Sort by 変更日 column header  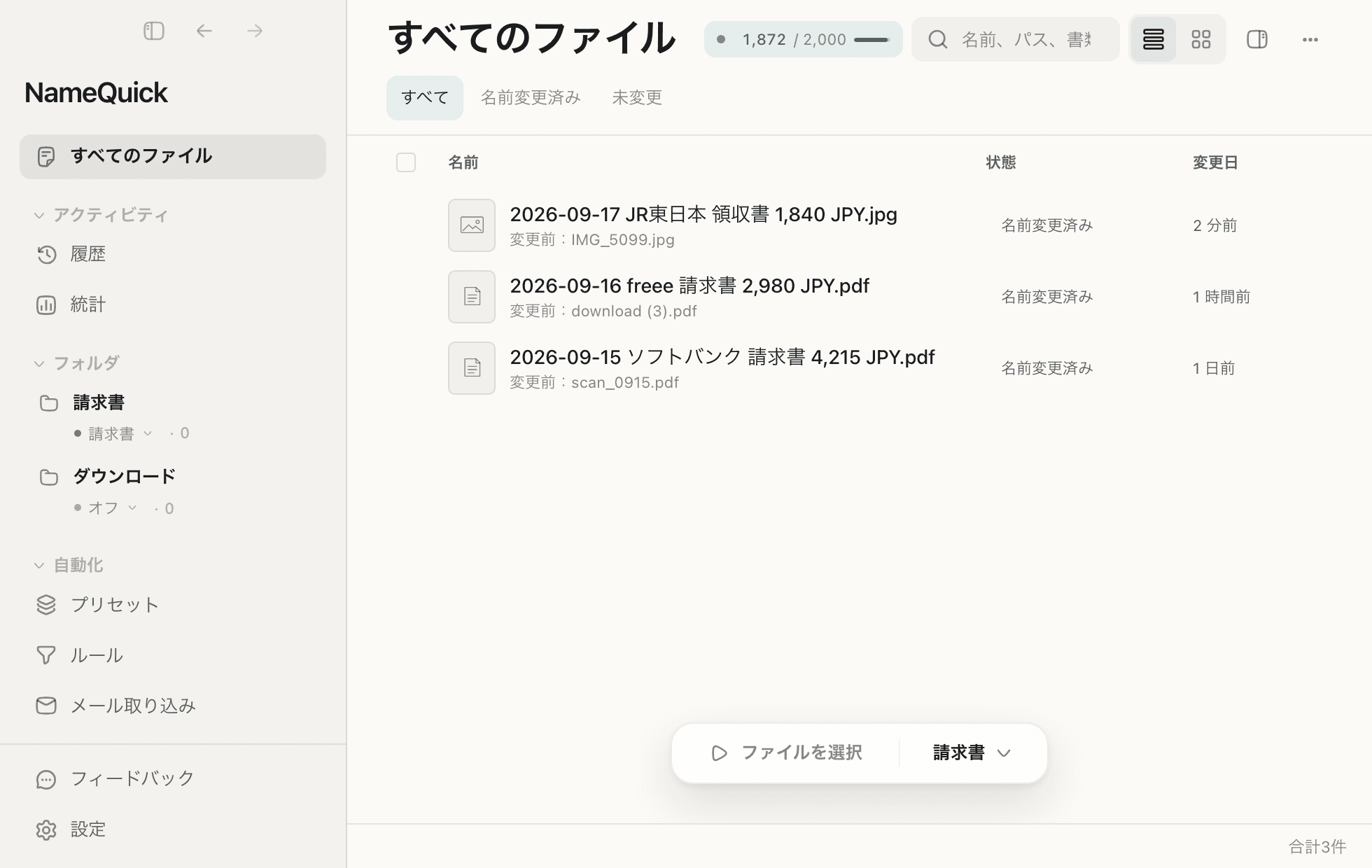[x=1215, y=162]
